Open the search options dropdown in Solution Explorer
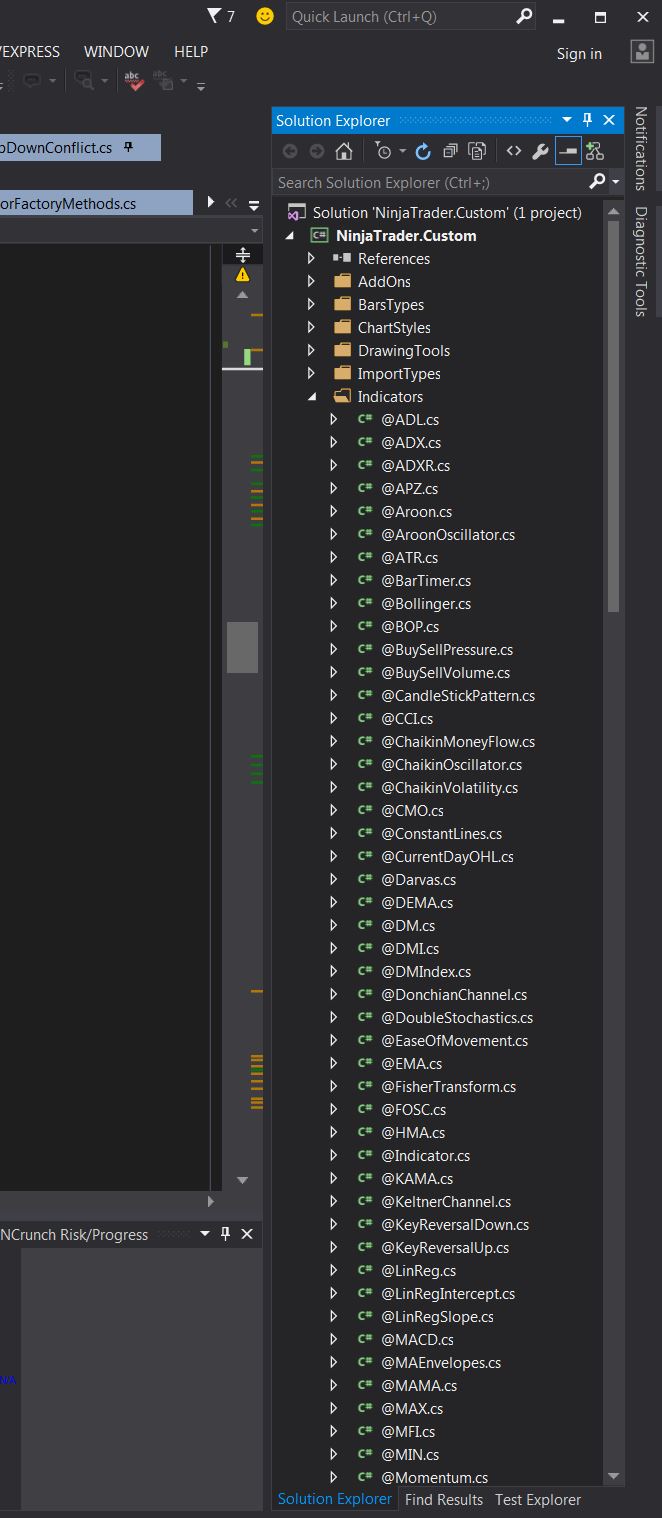Screen dimensions: 662x1518 pyautogui.click(x=614, y=182)
